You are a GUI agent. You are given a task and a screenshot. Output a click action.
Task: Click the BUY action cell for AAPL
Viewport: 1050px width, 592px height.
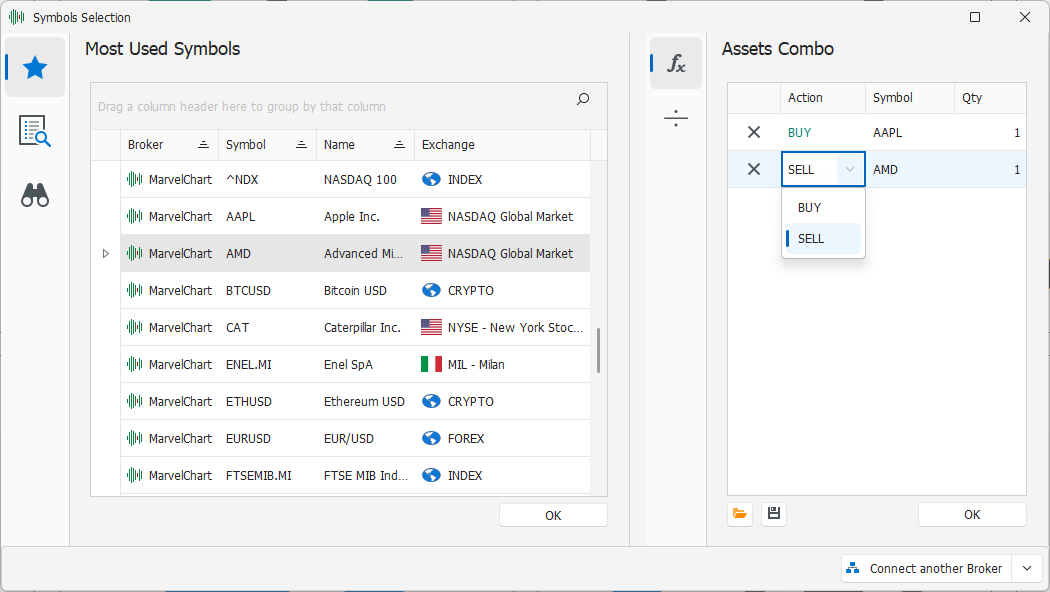tap(823, 133)
